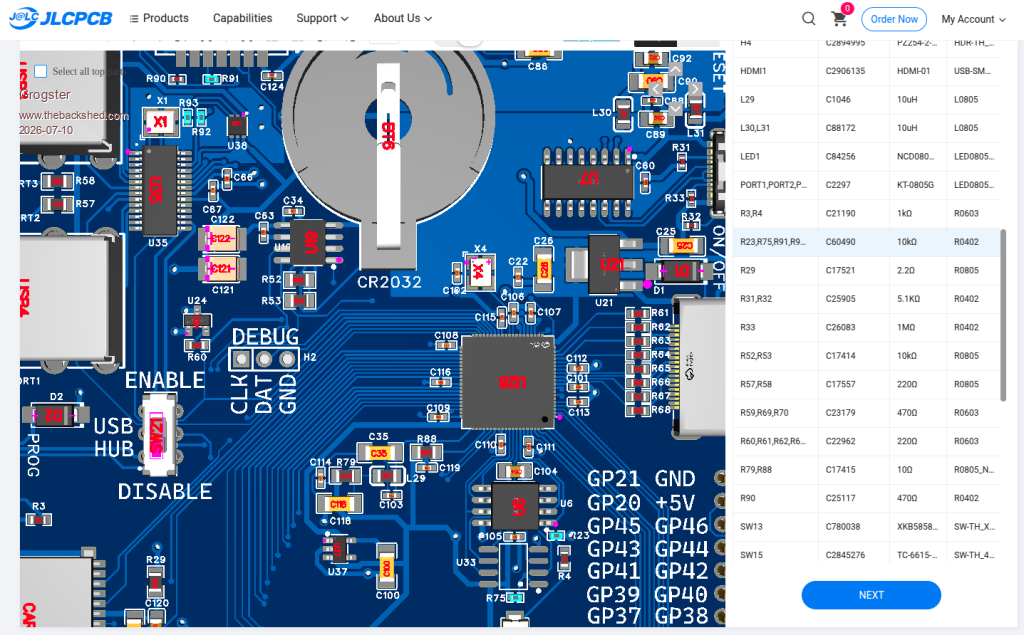Select the D1 diode component
1024x635 pixels.
point(679,270)
